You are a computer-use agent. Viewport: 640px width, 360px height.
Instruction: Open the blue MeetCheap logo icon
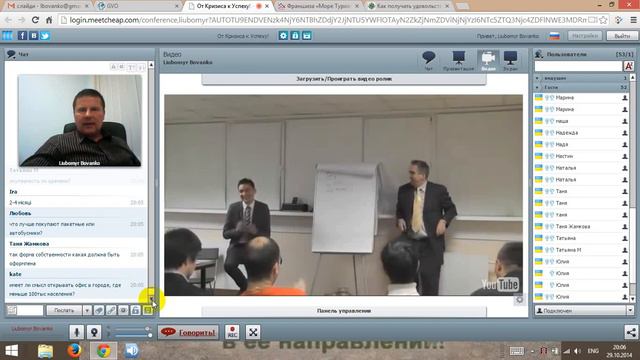click(7, 36)
